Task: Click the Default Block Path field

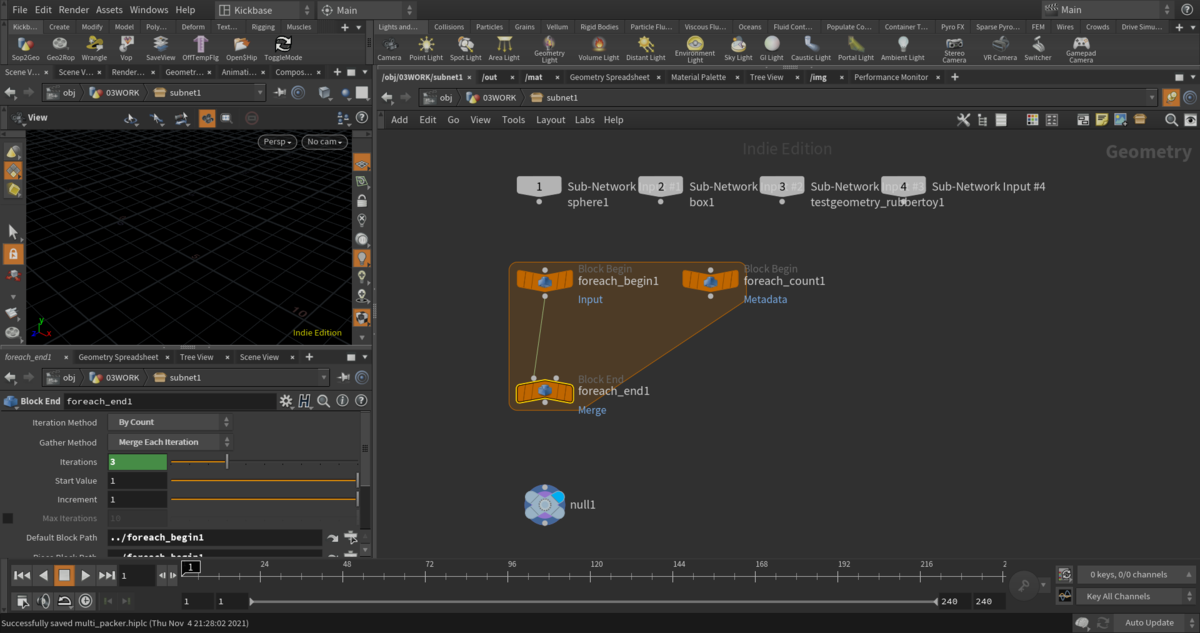Action: tap(214, 538)
